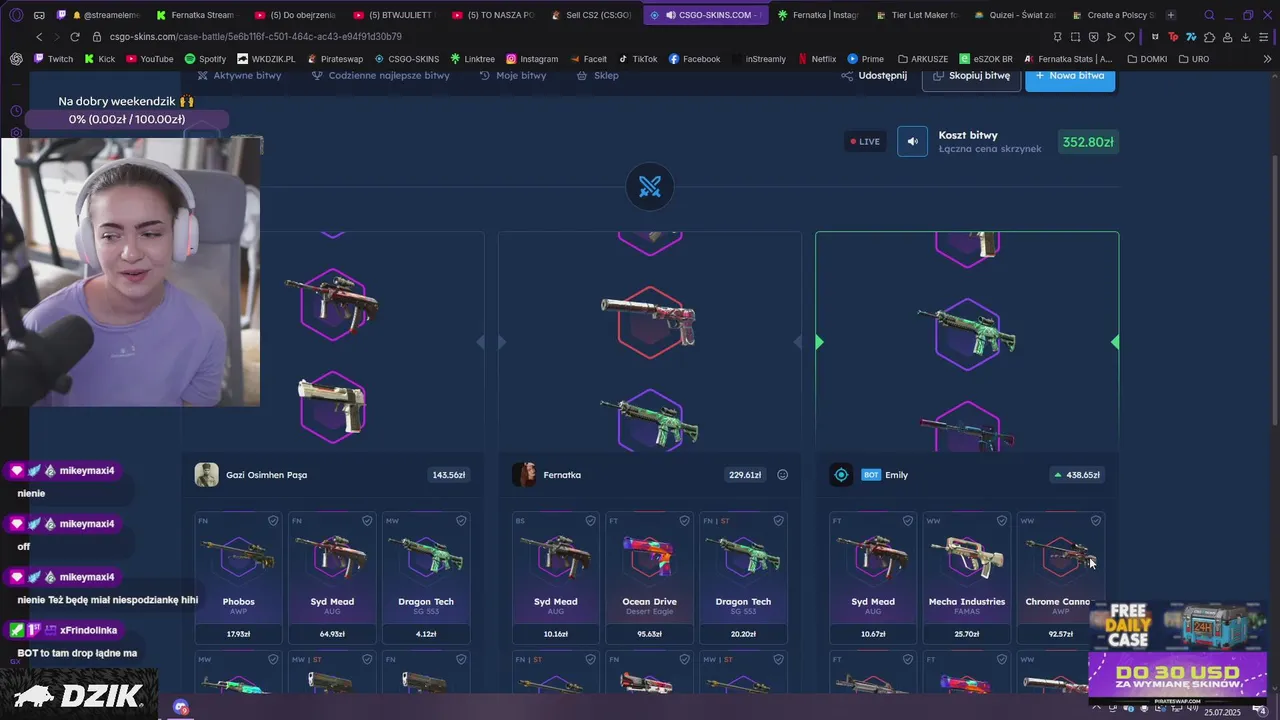The height and width of the screenshot is (720, 1280).
Task: Open a new browser tab
Action: point(1171,15)
